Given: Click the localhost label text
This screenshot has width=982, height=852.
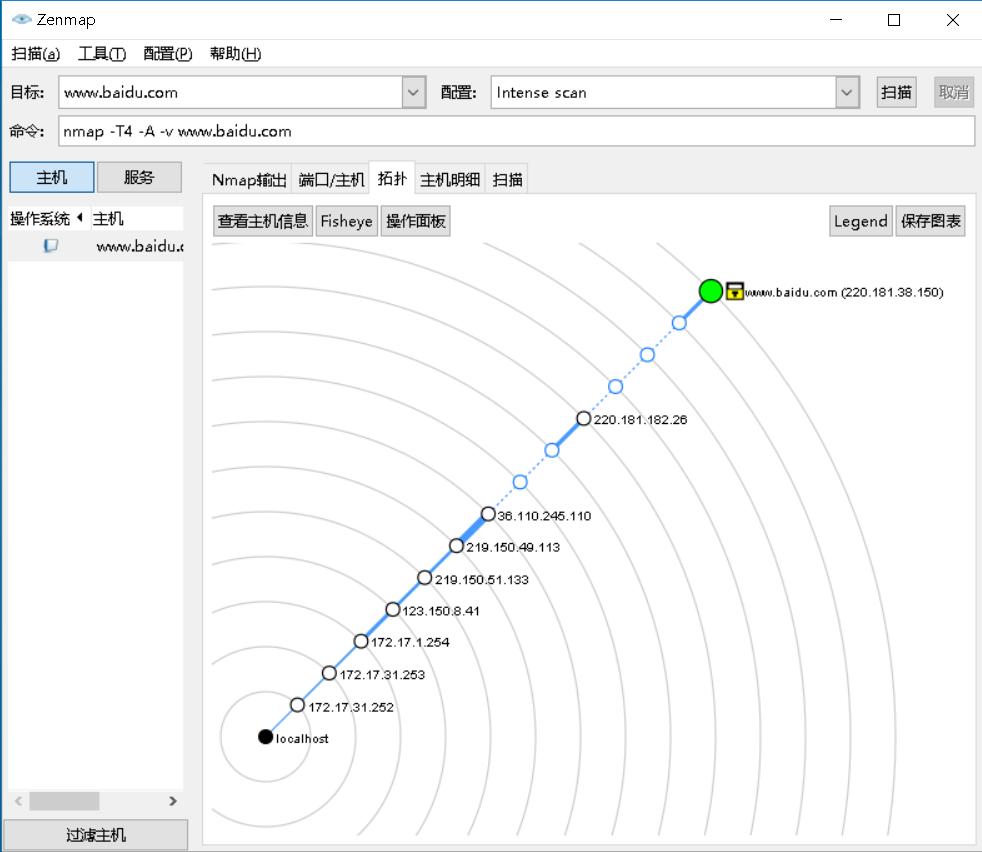Looking at the screenshot, I should pos(302,739).
